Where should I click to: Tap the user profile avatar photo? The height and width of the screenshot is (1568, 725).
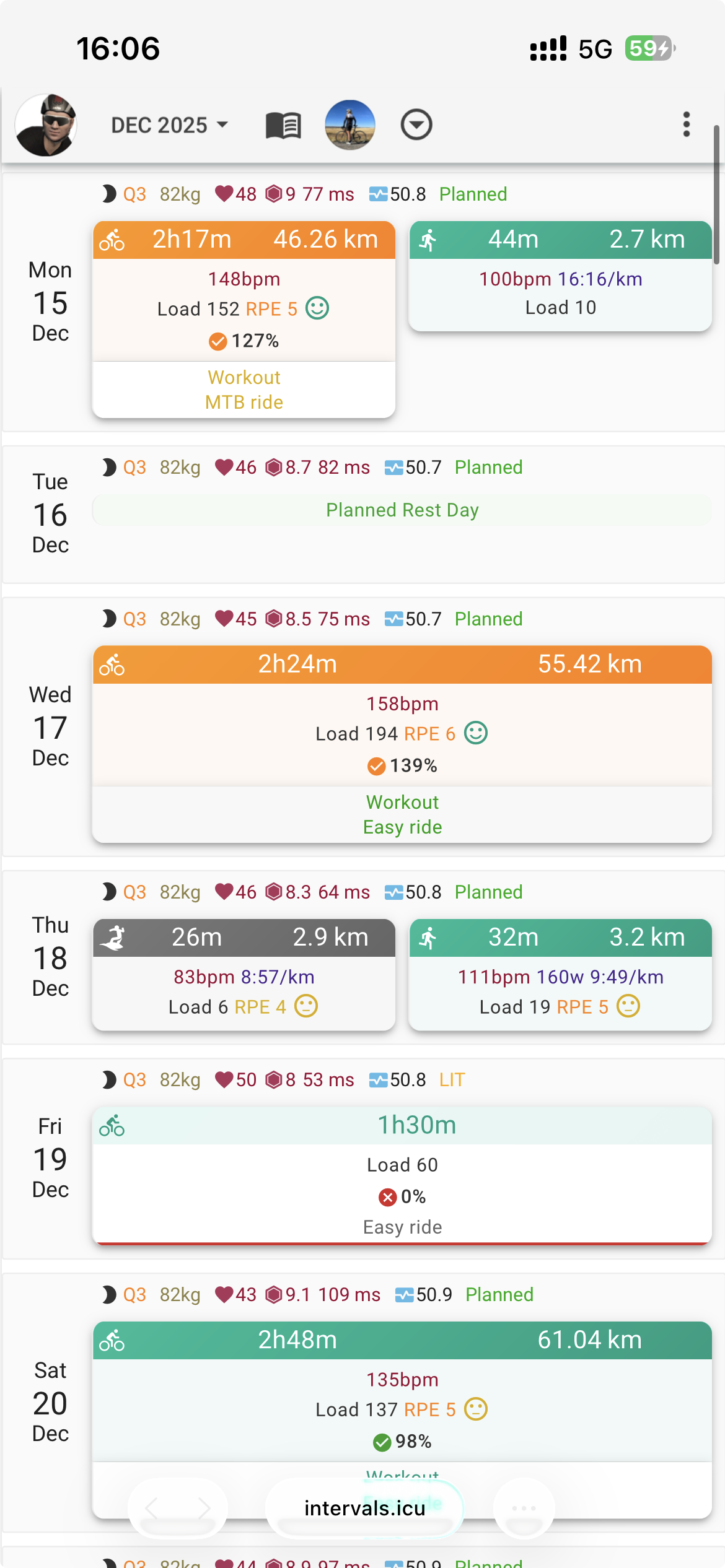[x=46, y=125]
